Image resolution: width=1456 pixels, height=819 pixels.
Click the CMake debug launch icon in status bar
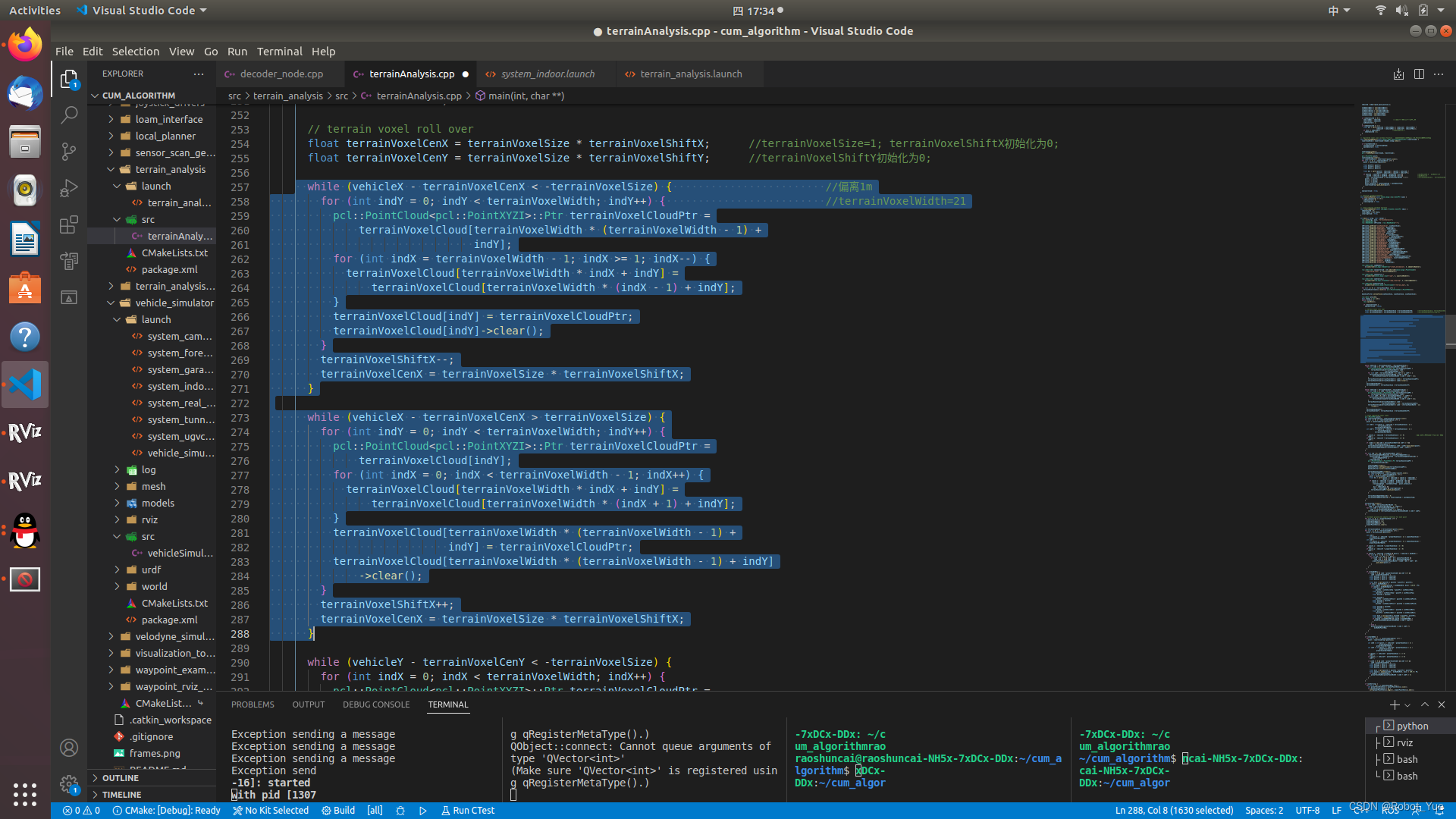[400, 811]
